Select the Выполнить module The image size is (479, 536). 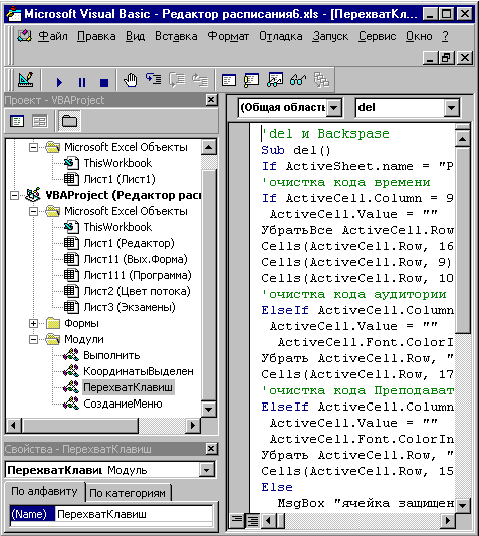[x=112, y=356]
